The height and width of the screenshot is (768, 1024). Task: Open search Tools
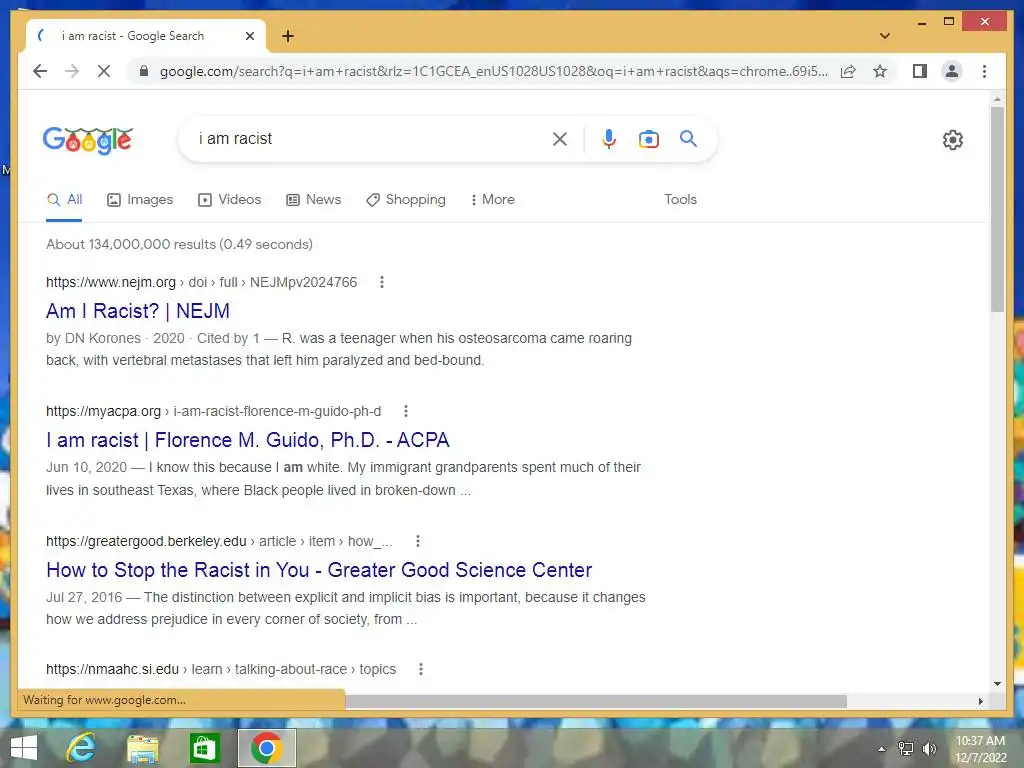[x=680, y=200]
